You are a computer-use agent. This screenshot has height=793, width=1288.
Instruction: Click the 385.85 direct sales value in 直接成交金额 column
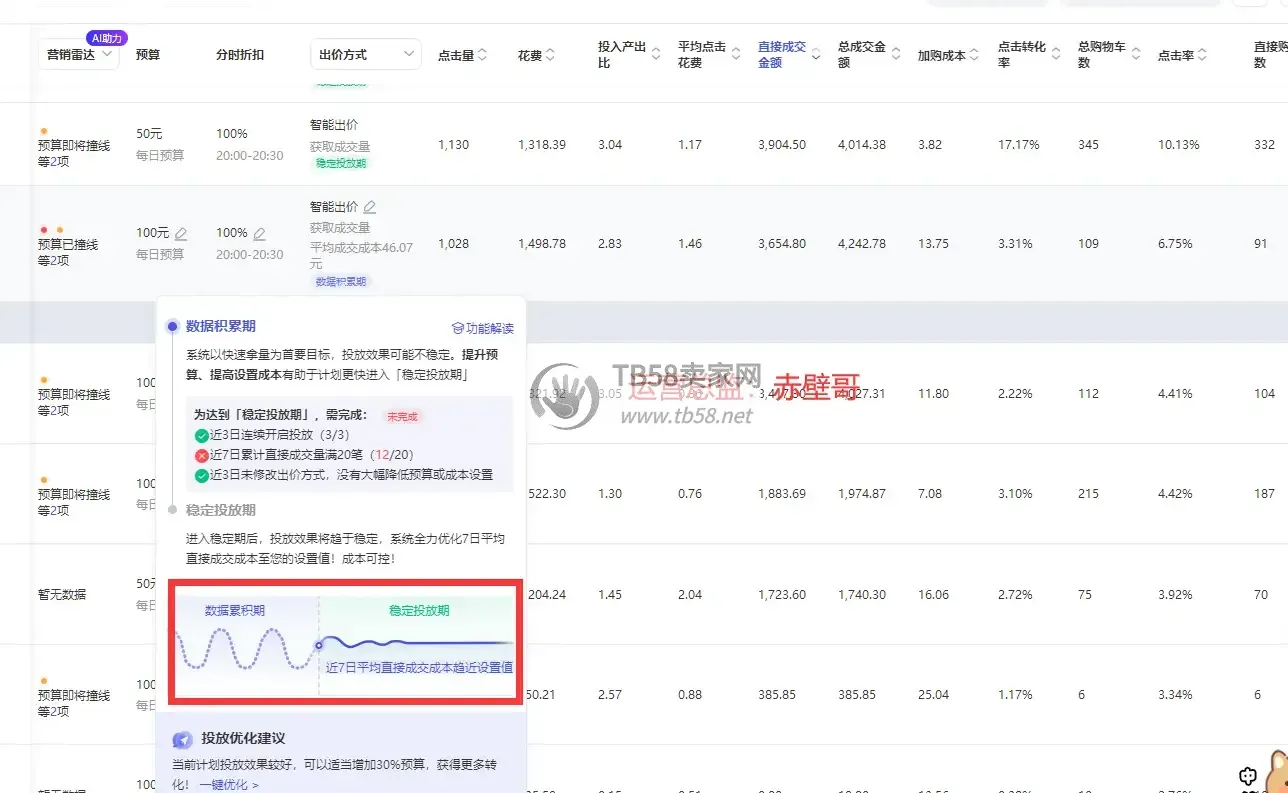(x=777, y=695)
